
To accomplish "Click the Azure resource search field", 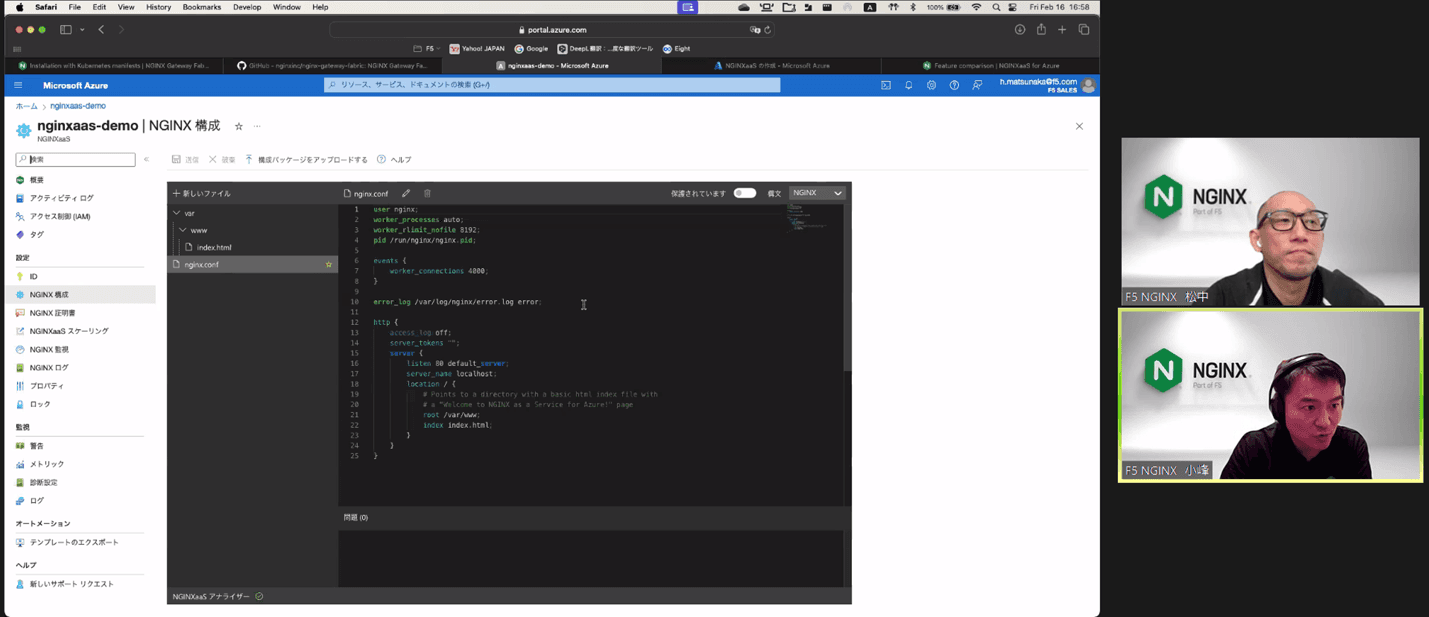I will click(551, 86).
